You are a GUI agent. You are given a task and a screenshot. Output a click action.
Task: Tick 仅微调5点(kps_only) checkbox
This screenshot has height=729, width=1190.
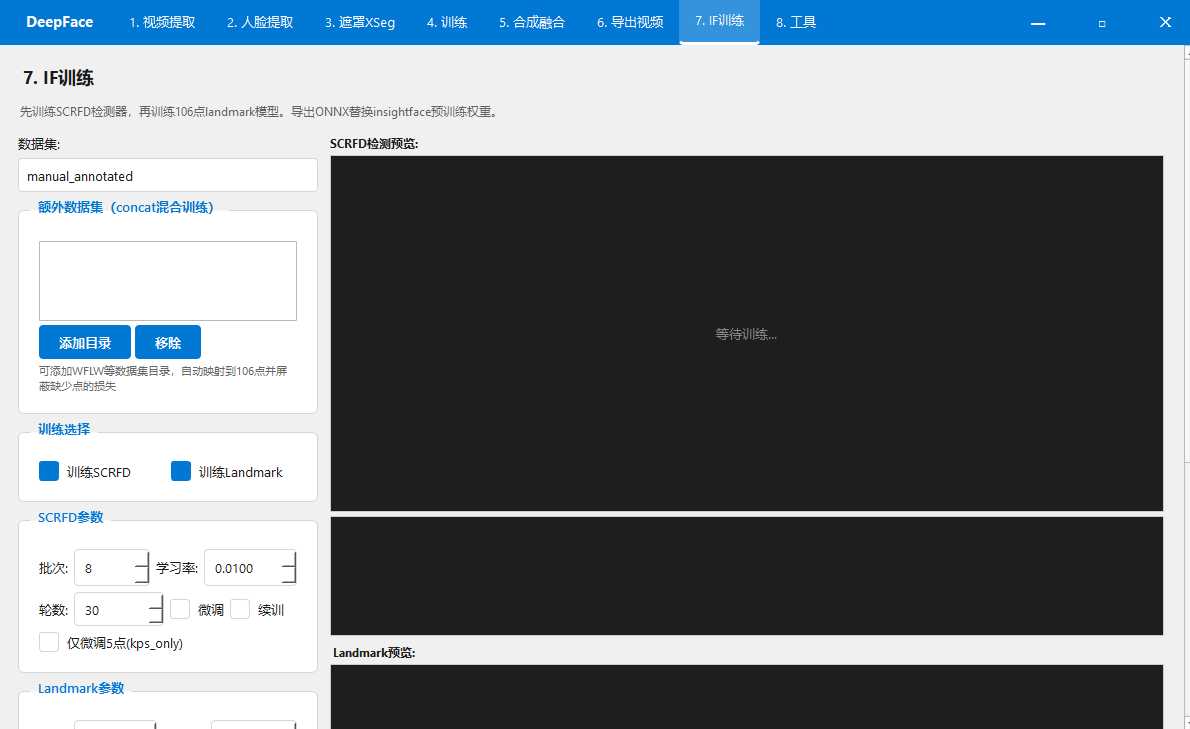pos(49,642)
